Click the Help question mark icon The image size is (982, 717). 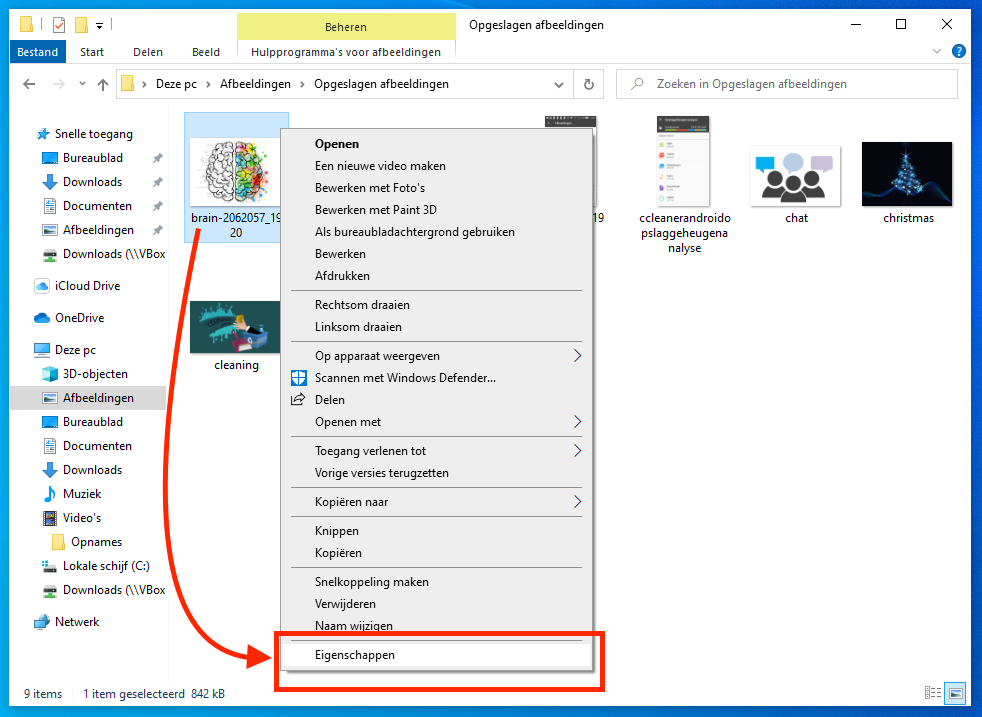959,51
